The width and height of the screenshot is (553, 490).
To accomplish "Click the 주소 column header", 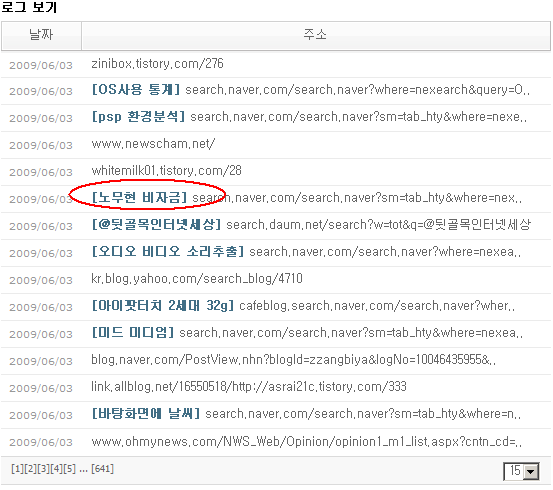I will click(316, 35).
